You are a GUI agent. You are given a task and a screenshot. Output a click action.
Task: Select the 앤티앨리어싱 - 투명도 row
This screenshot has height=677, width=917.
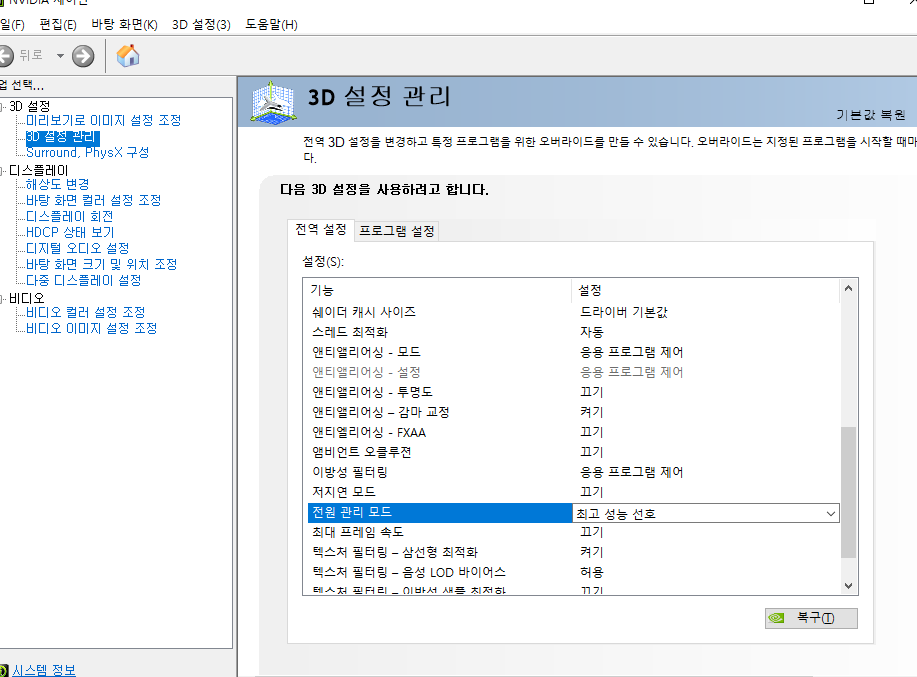pos(573,392)
